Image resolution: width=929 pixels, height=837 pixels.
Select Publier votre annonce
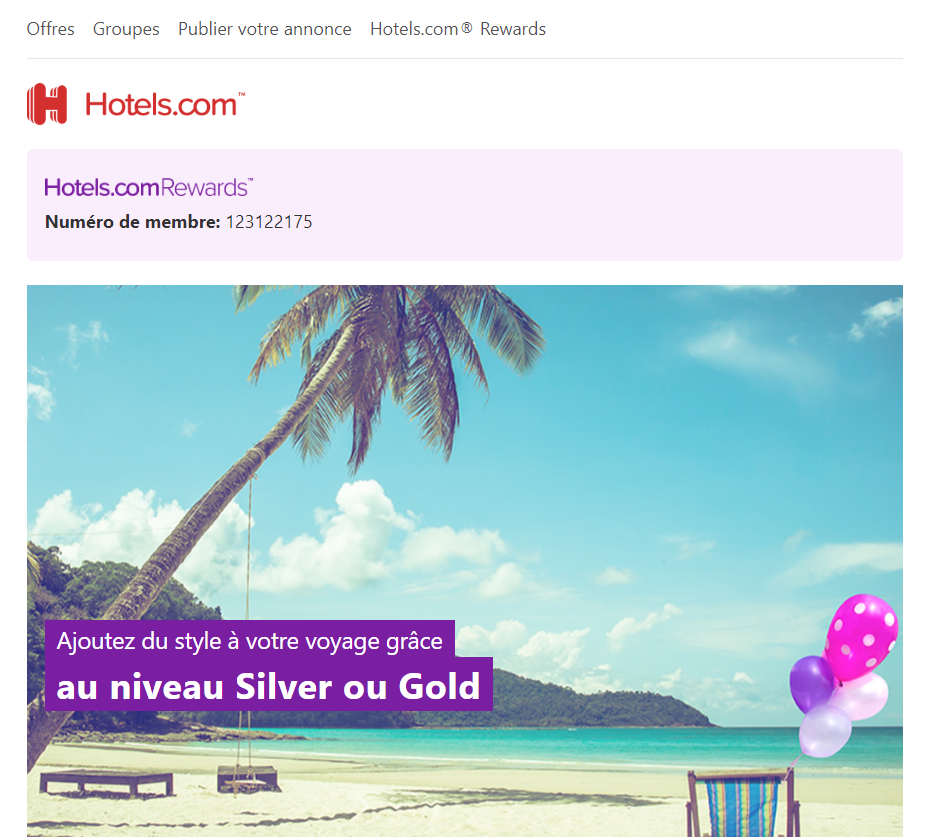[265, 29]
